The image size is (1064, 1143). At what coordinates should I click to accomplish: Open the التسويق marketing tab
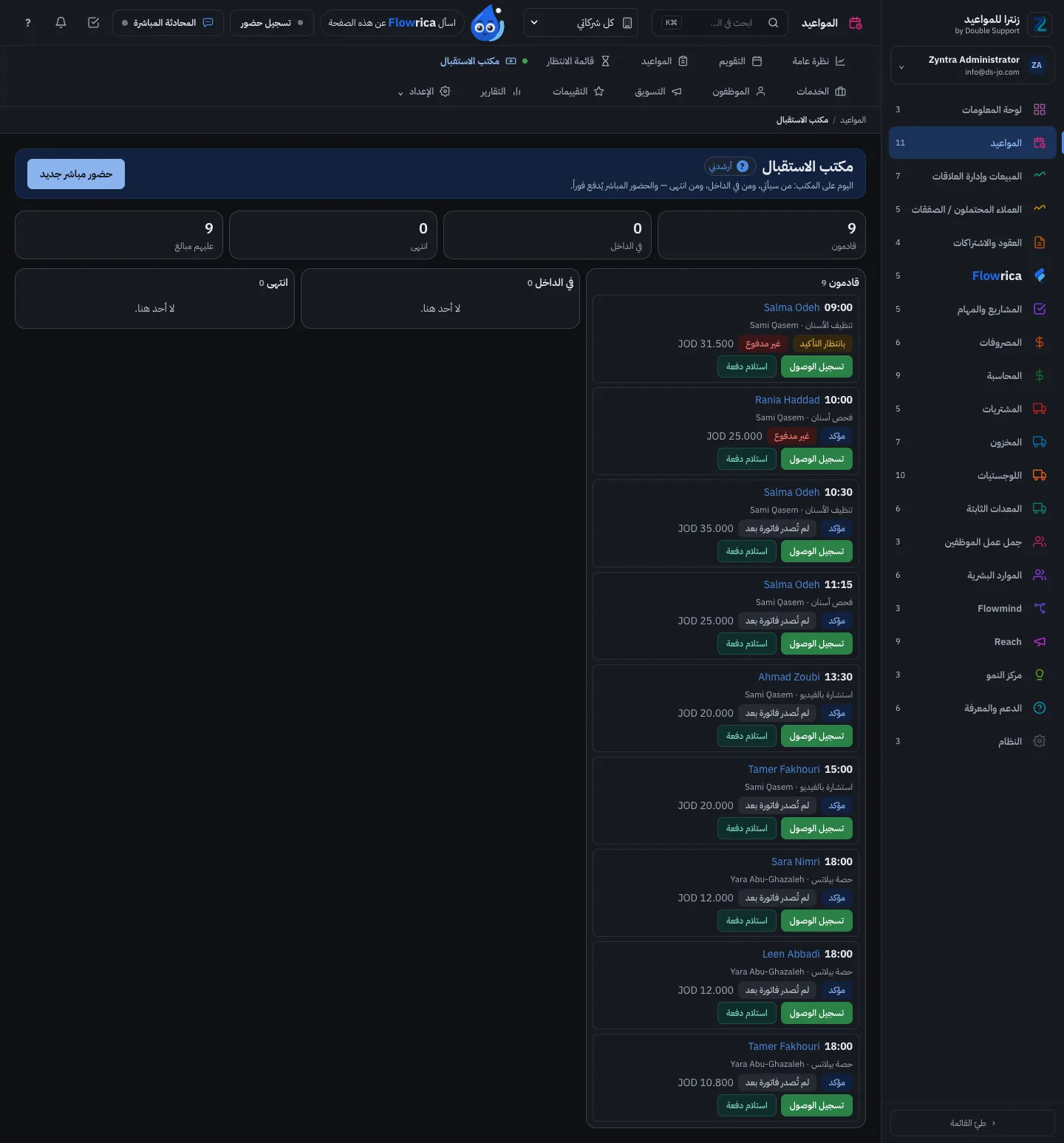658,92
